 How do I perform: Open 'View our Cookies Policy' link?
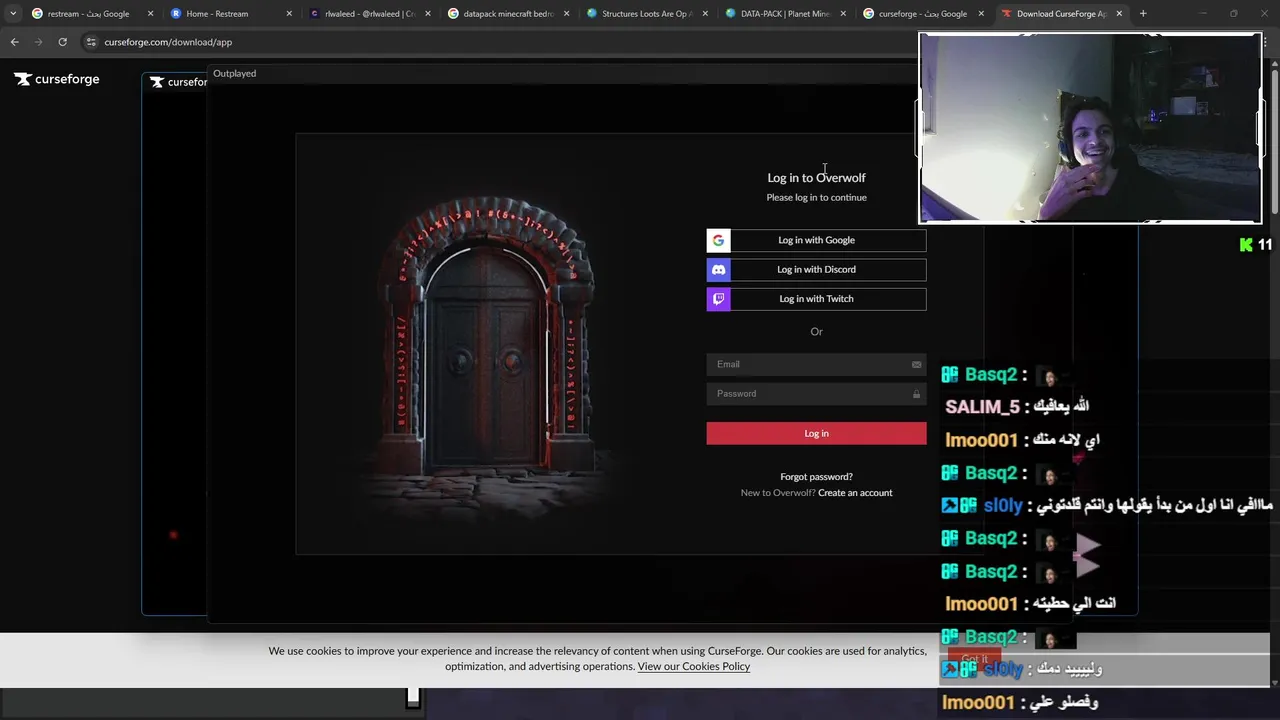click(693, 667)
